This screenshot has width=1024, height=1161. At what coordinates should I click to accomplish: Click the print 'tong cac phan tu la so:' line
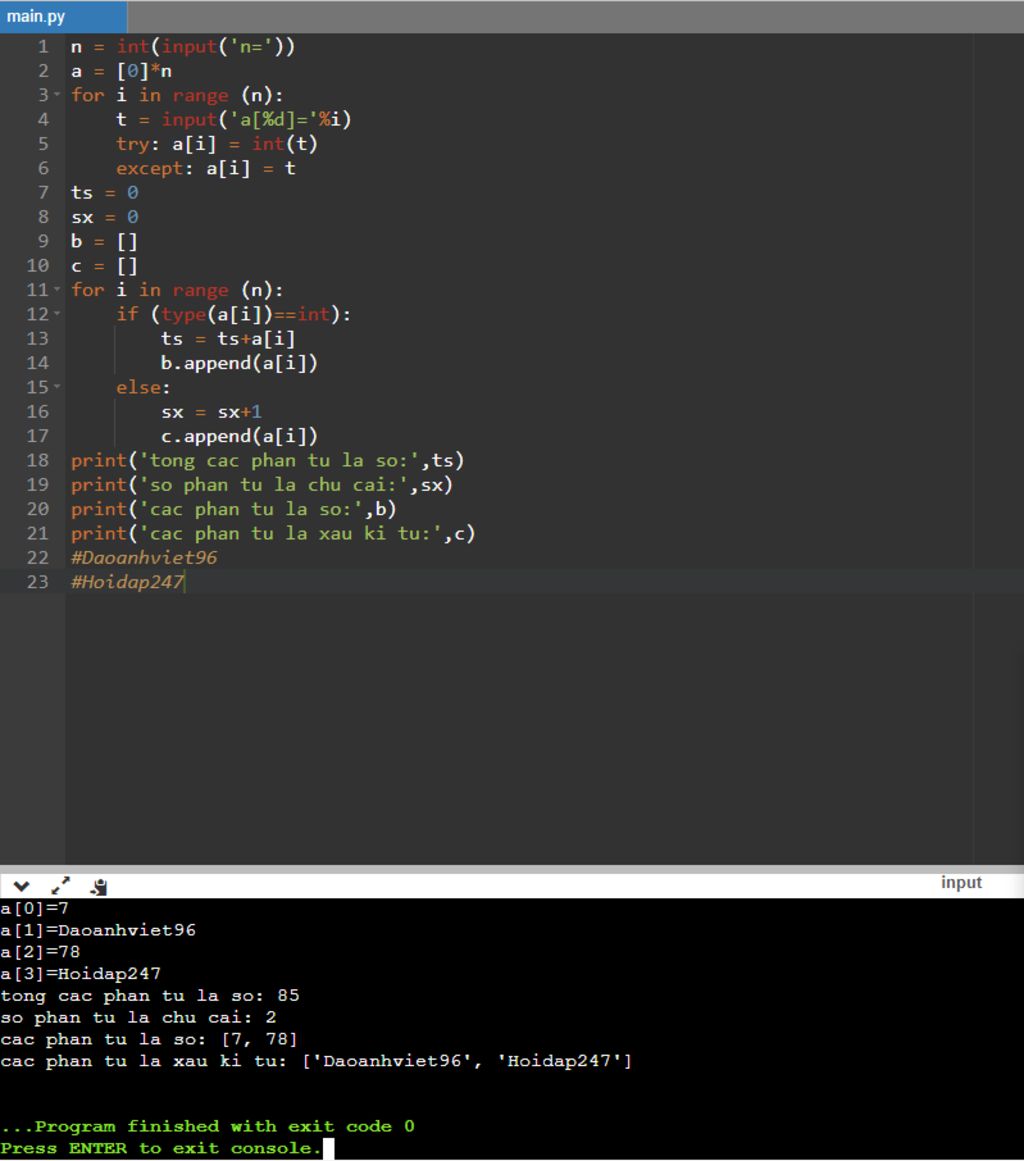pyautogui.click(x=267, y=461)
